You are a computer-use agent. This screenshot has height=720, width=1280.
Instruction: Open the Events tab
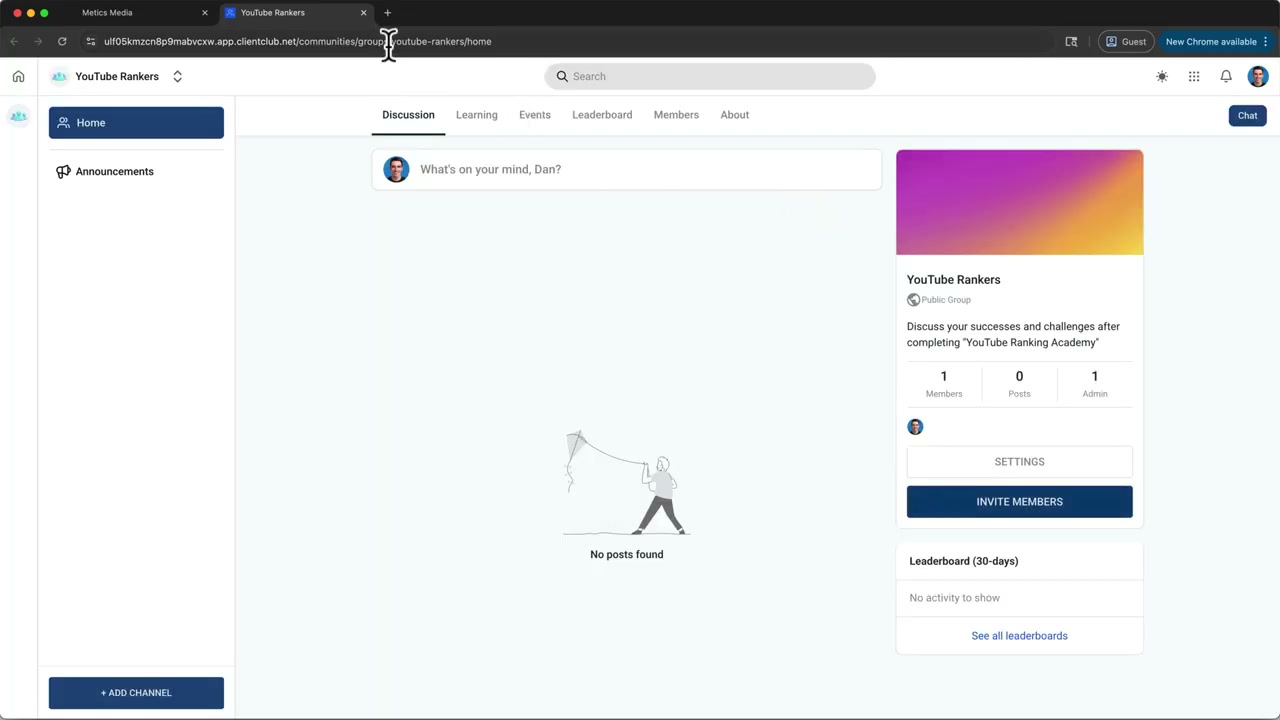coord(535,115)
